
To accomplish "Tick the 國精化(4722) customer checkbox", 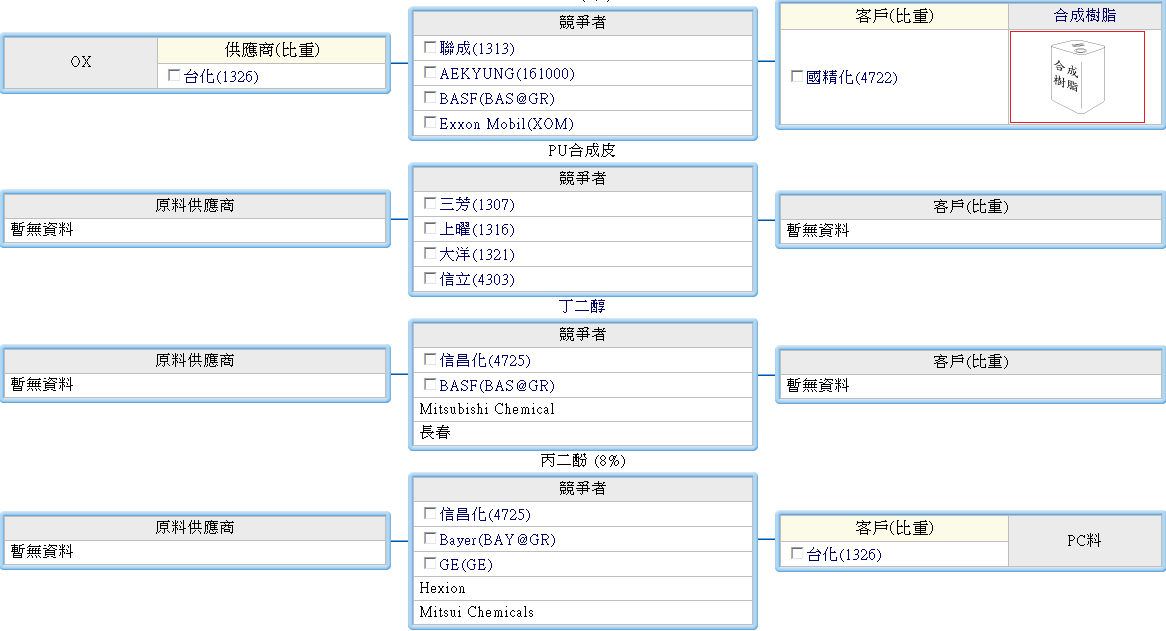I will point(797,77).
